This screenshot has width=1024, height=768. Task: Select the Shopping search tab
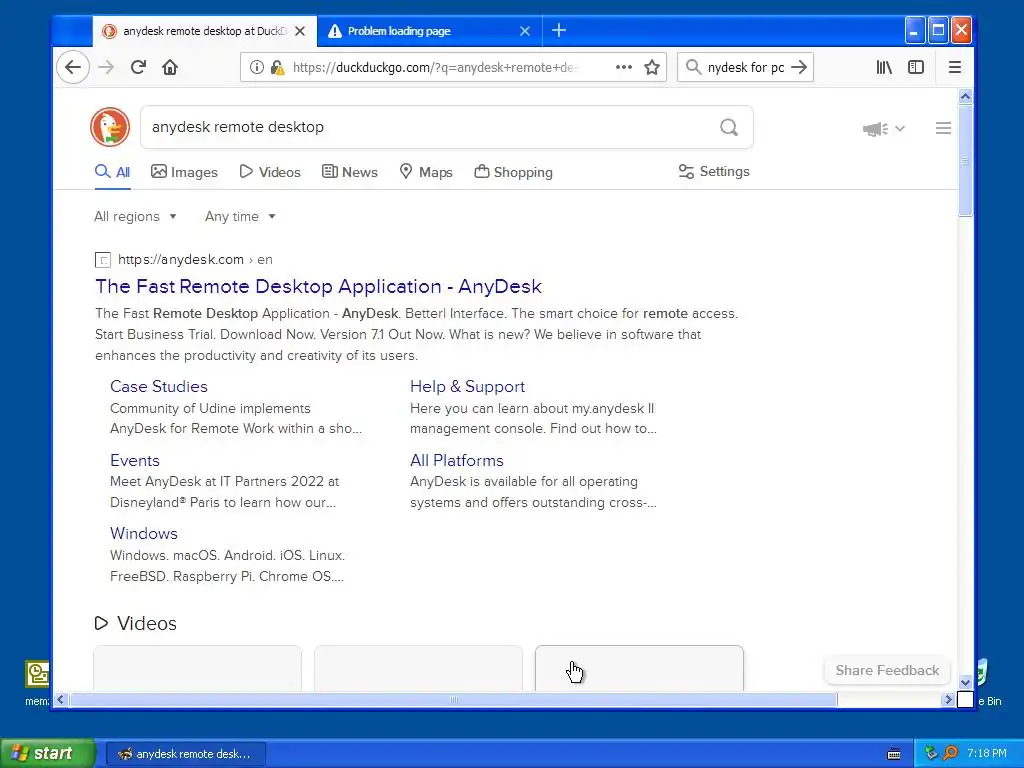(x=513, y=172)
